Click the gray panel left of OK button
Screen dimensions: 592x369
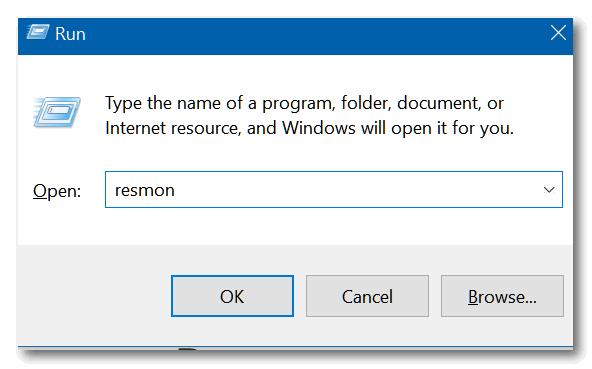(94, 296)
